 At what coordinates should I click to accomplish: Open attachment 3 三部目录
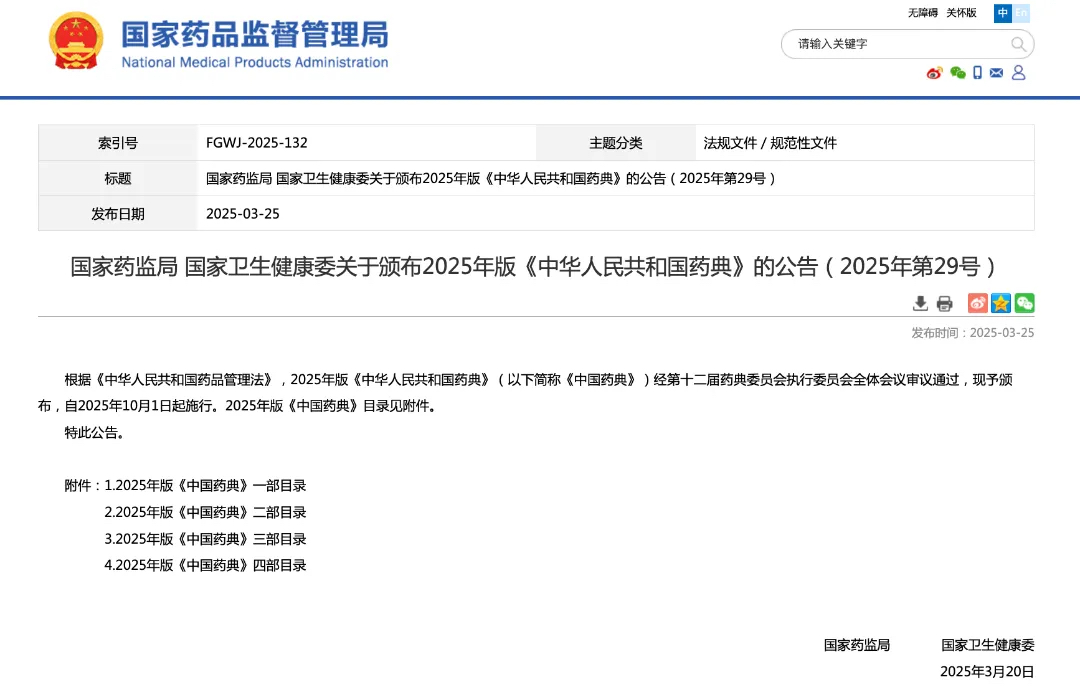[x=205, y=539]
